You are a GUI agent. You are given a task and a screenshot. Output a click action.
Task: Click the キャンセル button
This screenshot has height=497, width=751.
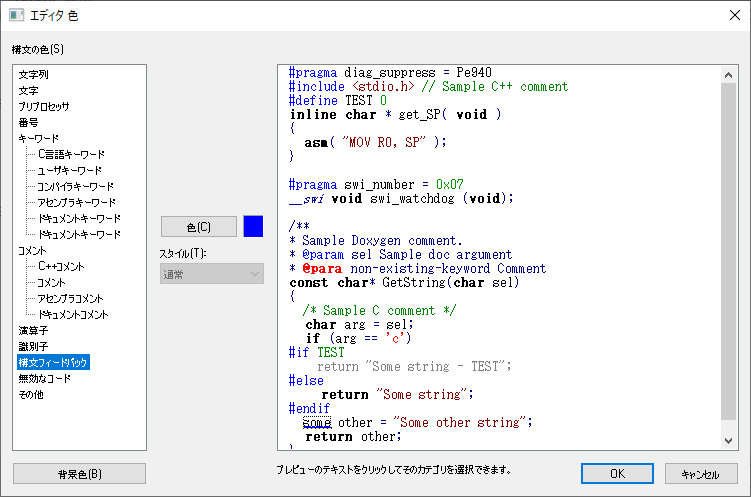click(x=699, y=473)
